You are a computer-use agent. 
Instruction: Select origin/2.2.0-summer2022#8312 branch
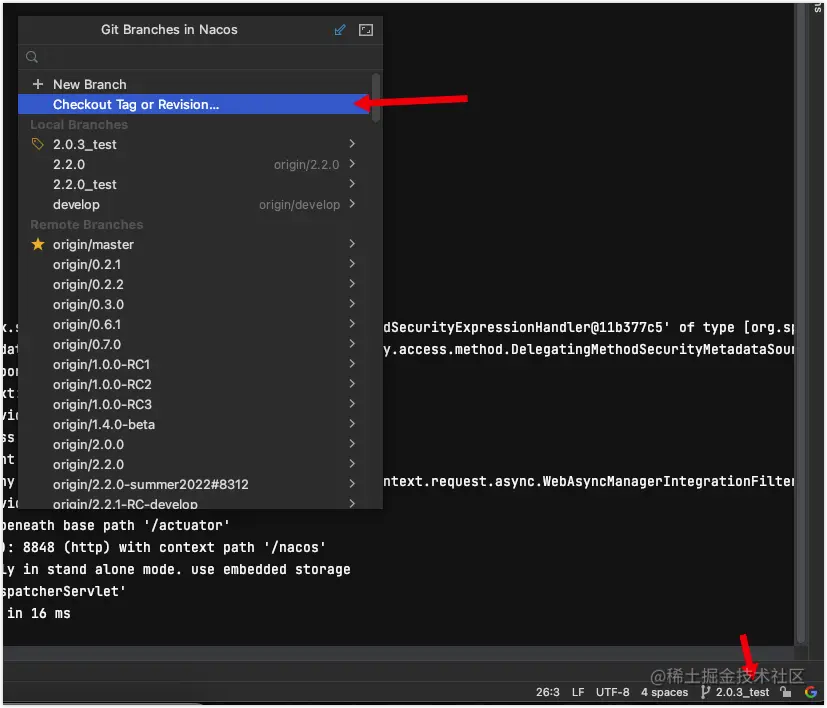194,484
